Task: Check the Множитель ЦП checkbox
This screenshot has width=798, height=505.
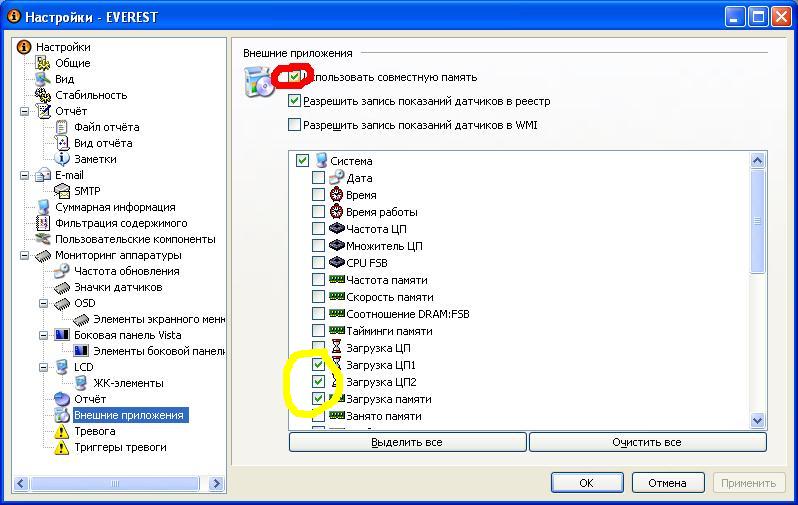Action: click(318, 246)
